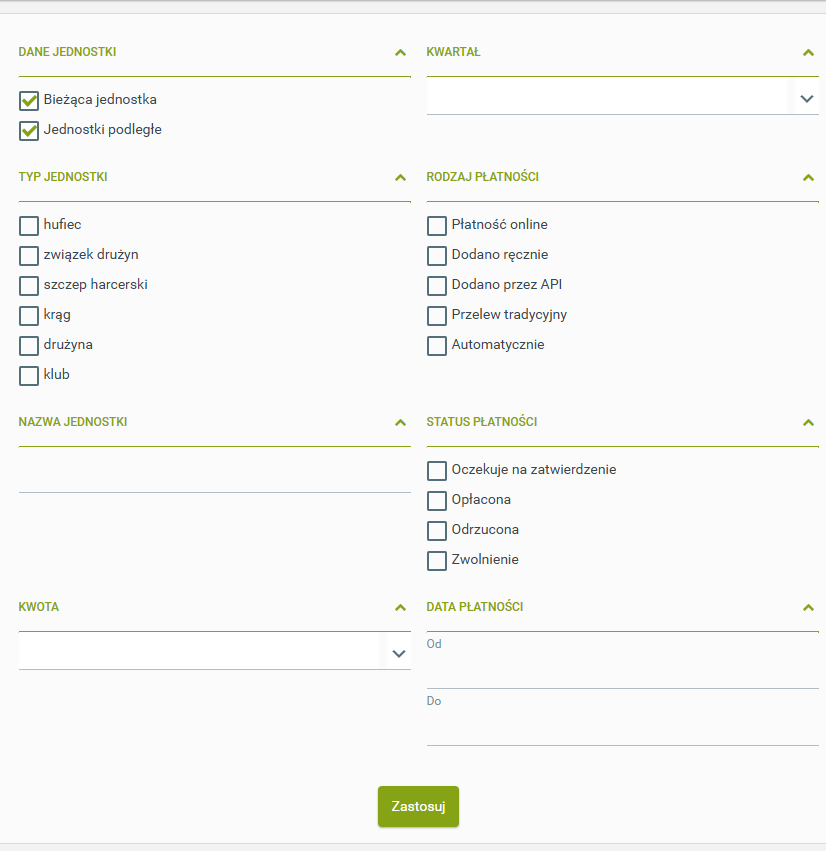Screen dimensions: 826x851
Task: Click the Do date input field
Action: pos(622,729)
